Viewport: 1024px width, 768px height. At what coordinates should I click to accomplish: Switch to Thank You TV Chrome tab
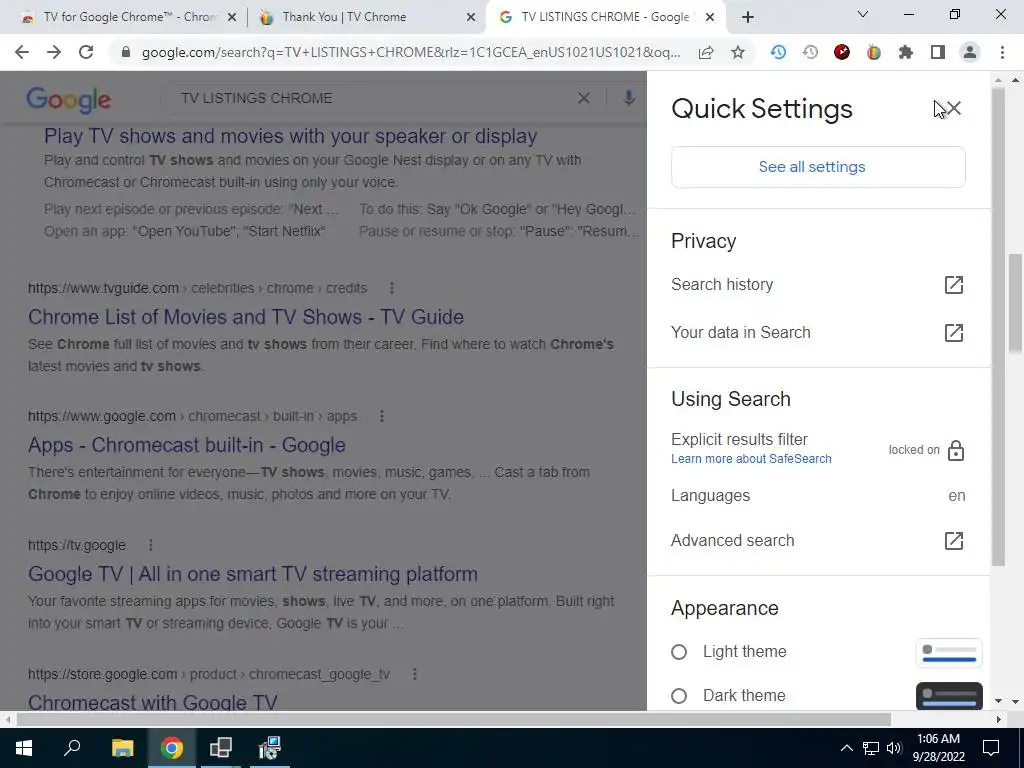(x=366, y=17)
